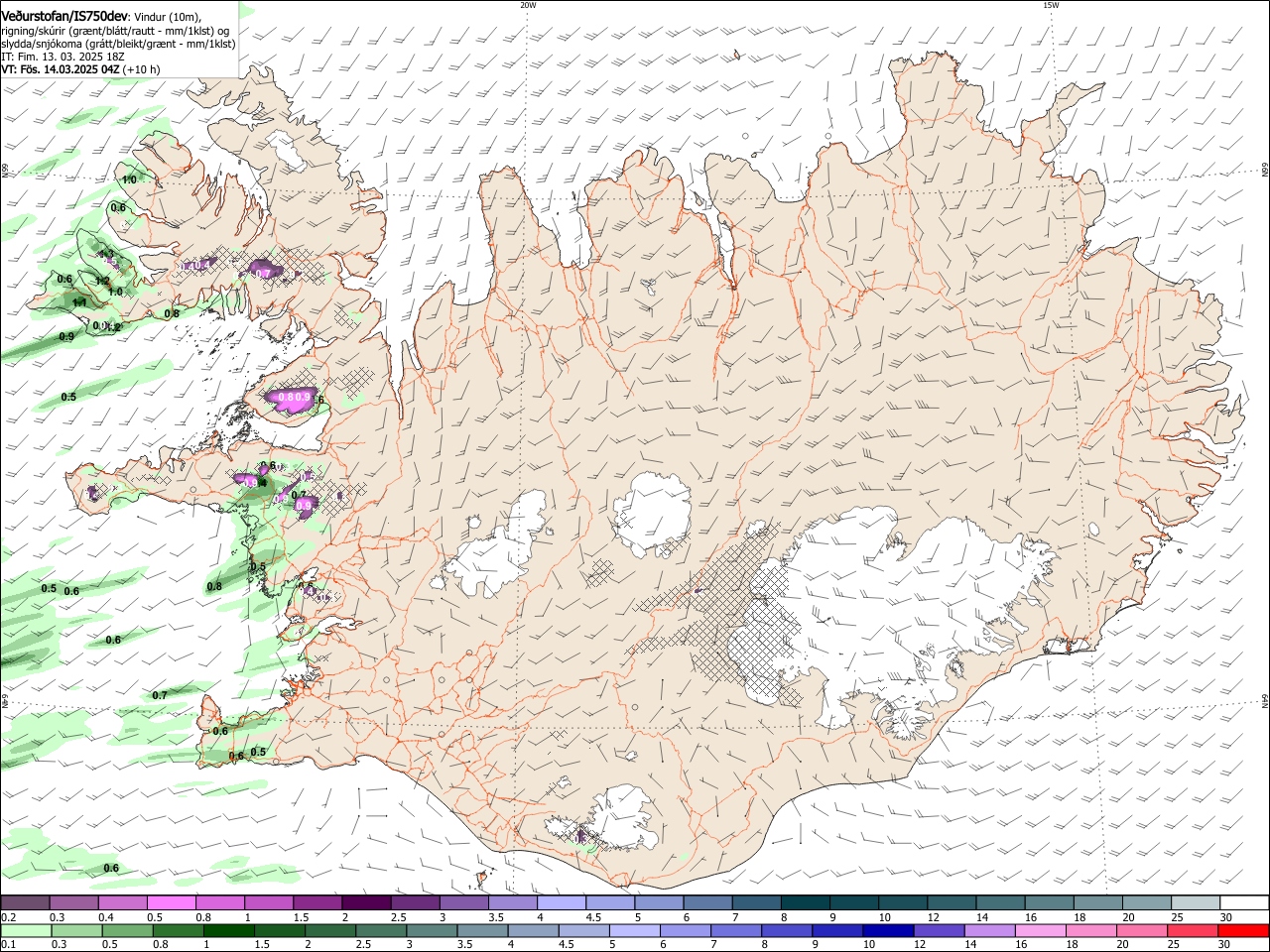
Task: Pick the mauve 0.3 snow scale swatch
Action: tap(73, 903)
